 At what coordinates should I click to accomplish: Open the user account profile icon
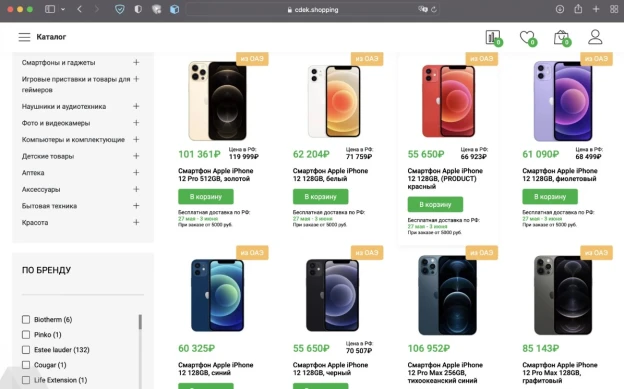(595, 37)
